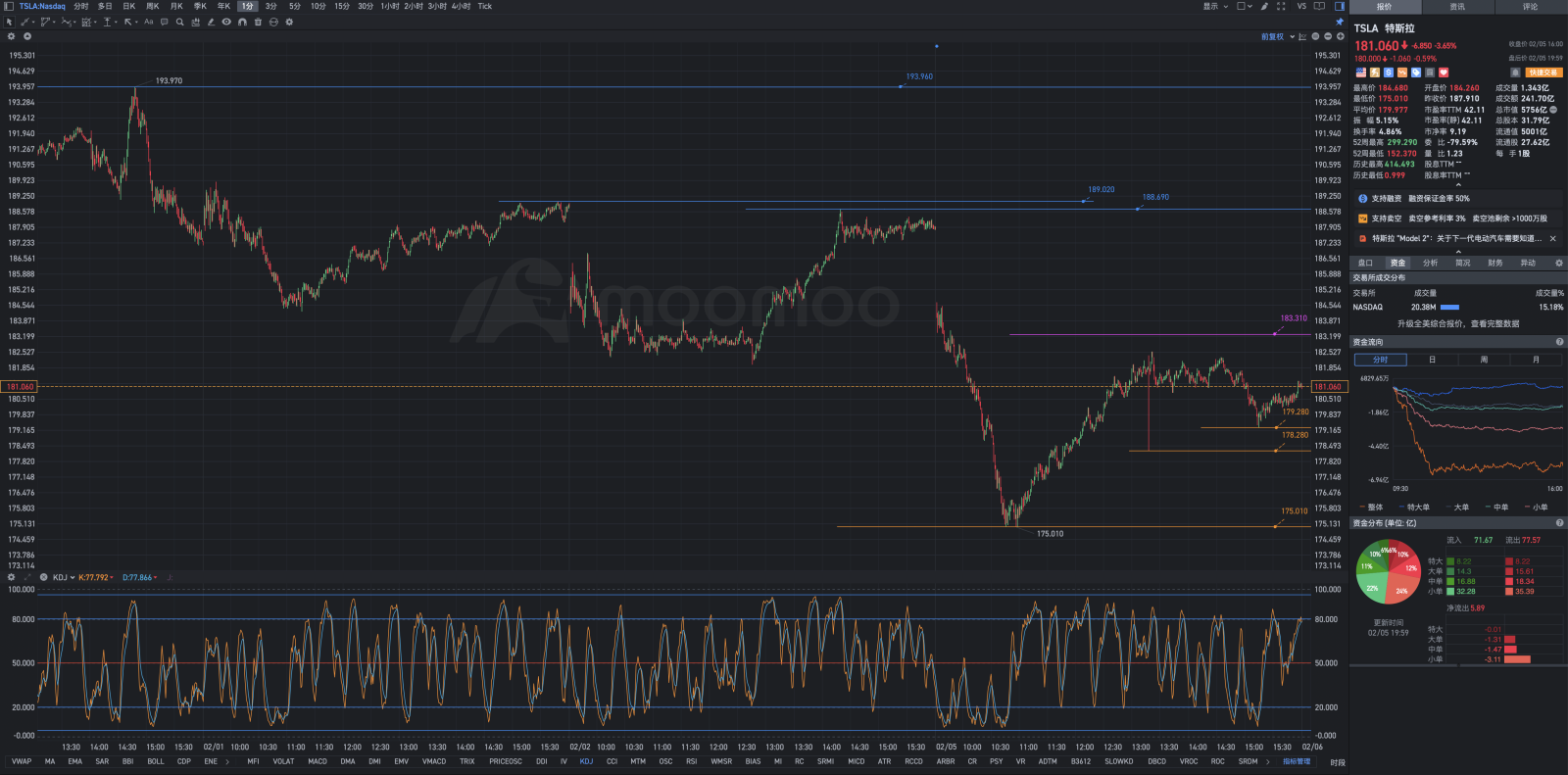This screenshot has width=1568, height=775.
Task: Open the brush draw icon in top bar
Action: (1264, 6)
